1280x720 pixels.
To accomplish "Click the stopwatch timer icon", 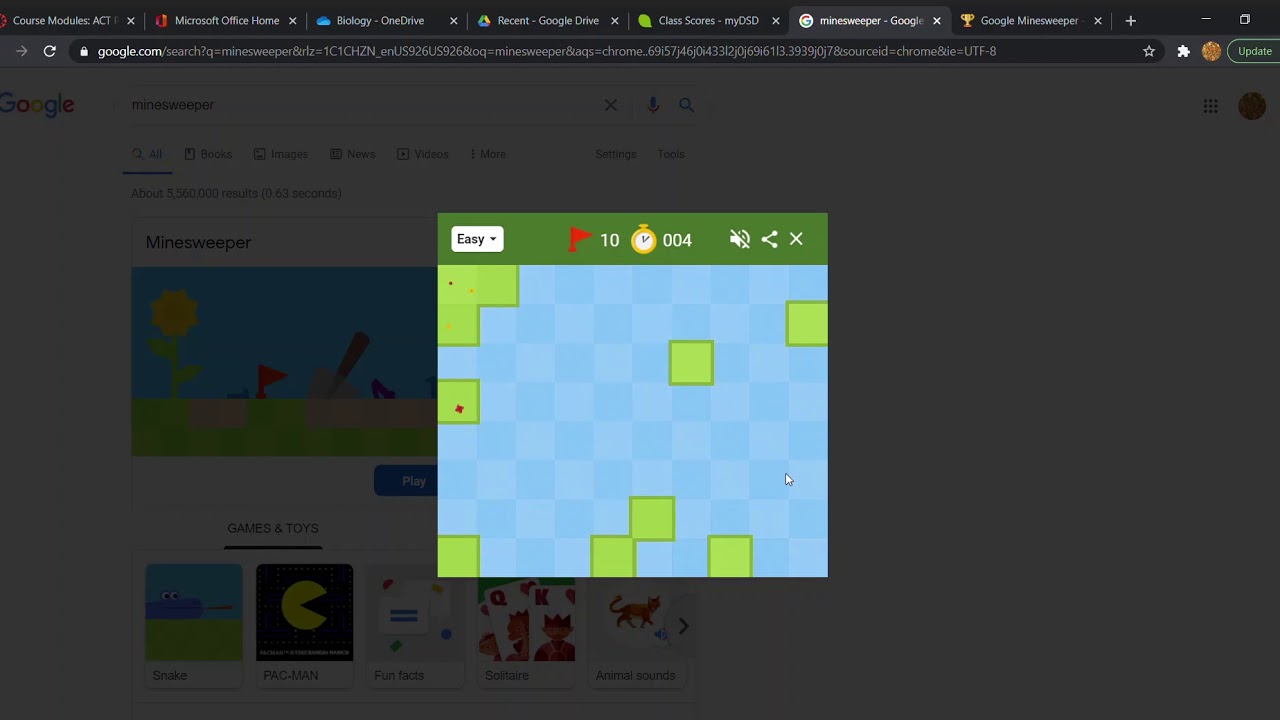I will [644, 239].
